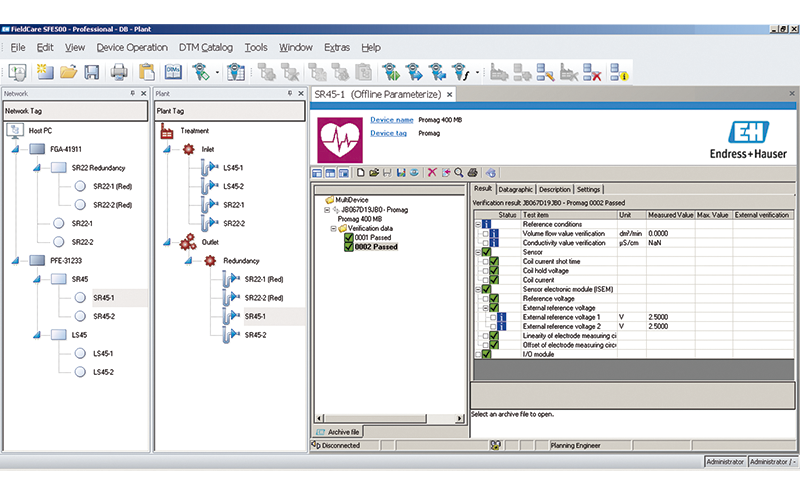Click the Device name link

coord(392,120)
